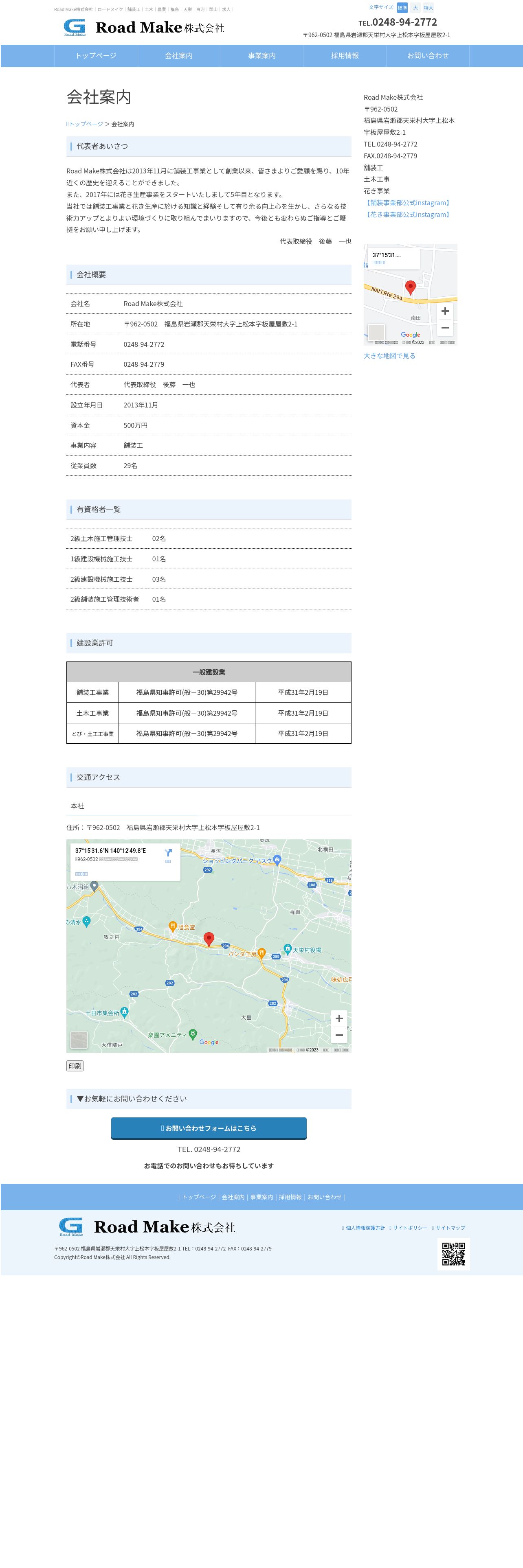Zoom out on the large access map
The image size is (523, 1568).
[339, 1035]
